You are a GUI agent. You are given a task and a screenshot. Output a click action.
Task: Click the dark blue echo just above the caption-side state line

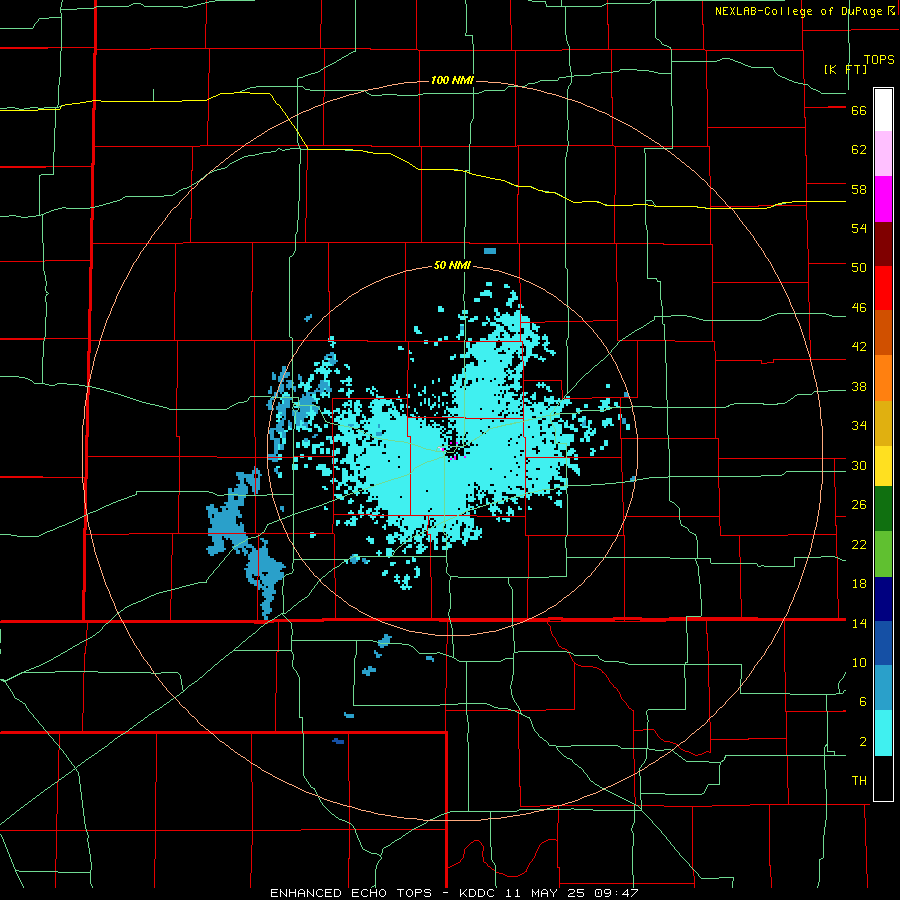[x=338, y=742]
